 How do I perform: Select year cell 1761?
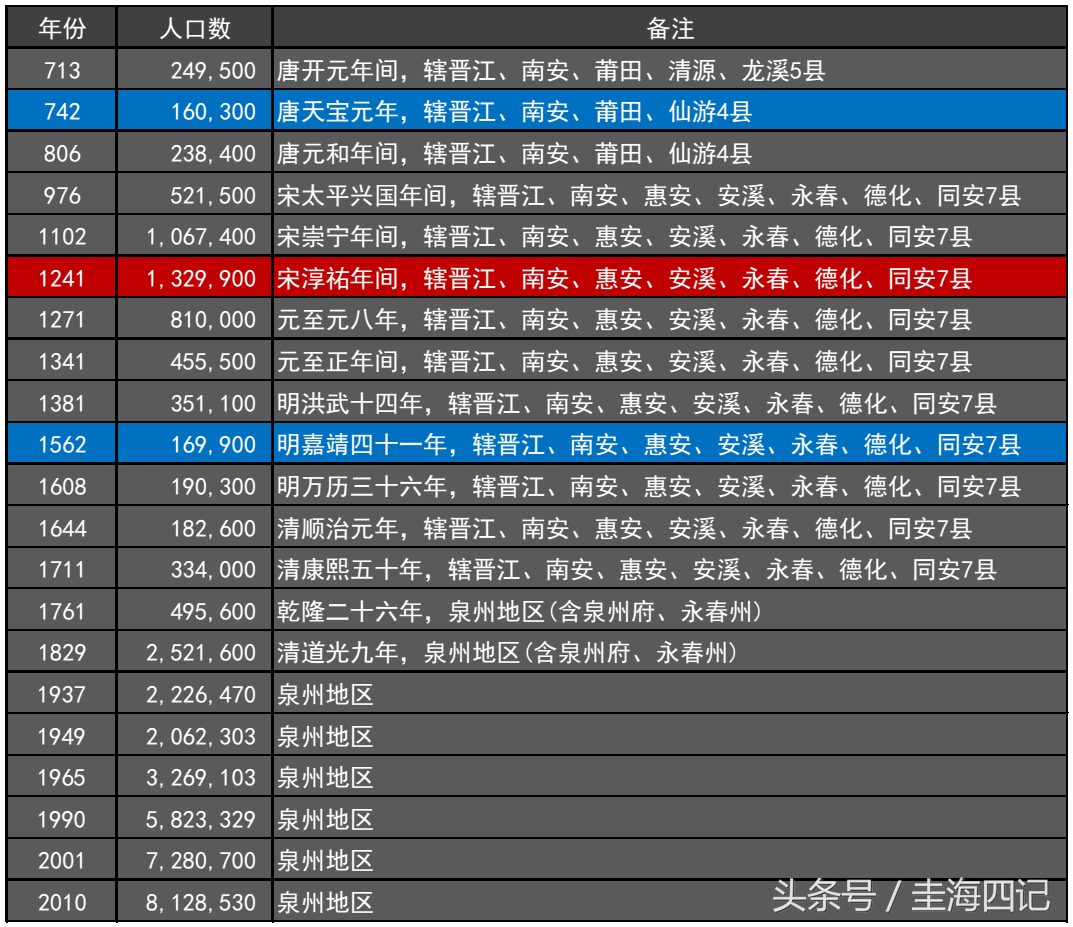62,611
